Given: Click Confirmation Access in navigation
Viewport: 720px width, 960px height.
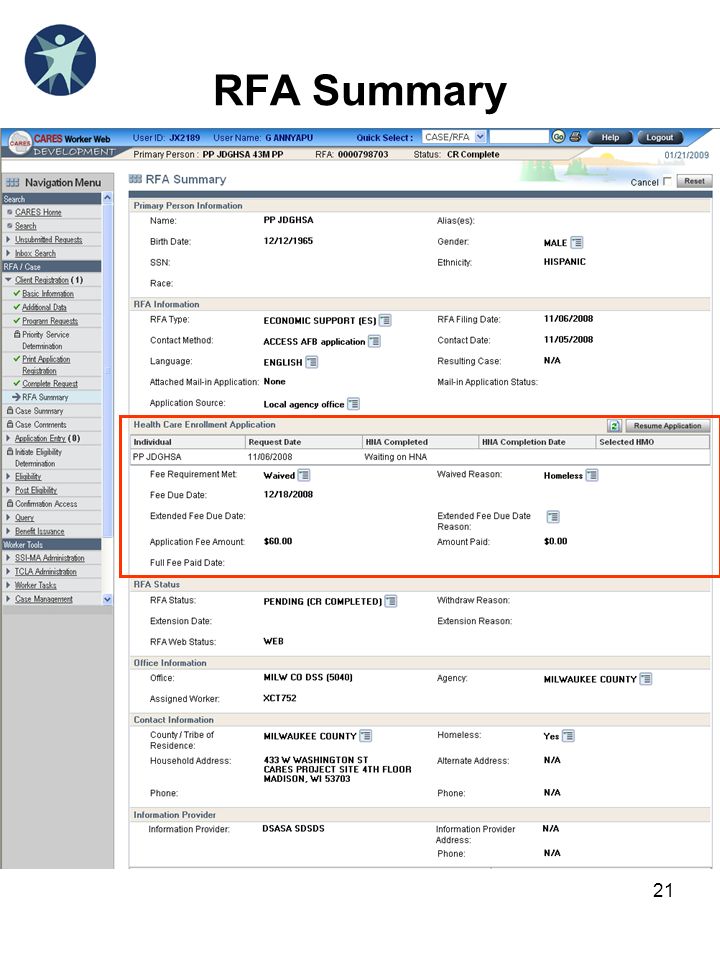Looking at the screenshot, I should [46, 504].
